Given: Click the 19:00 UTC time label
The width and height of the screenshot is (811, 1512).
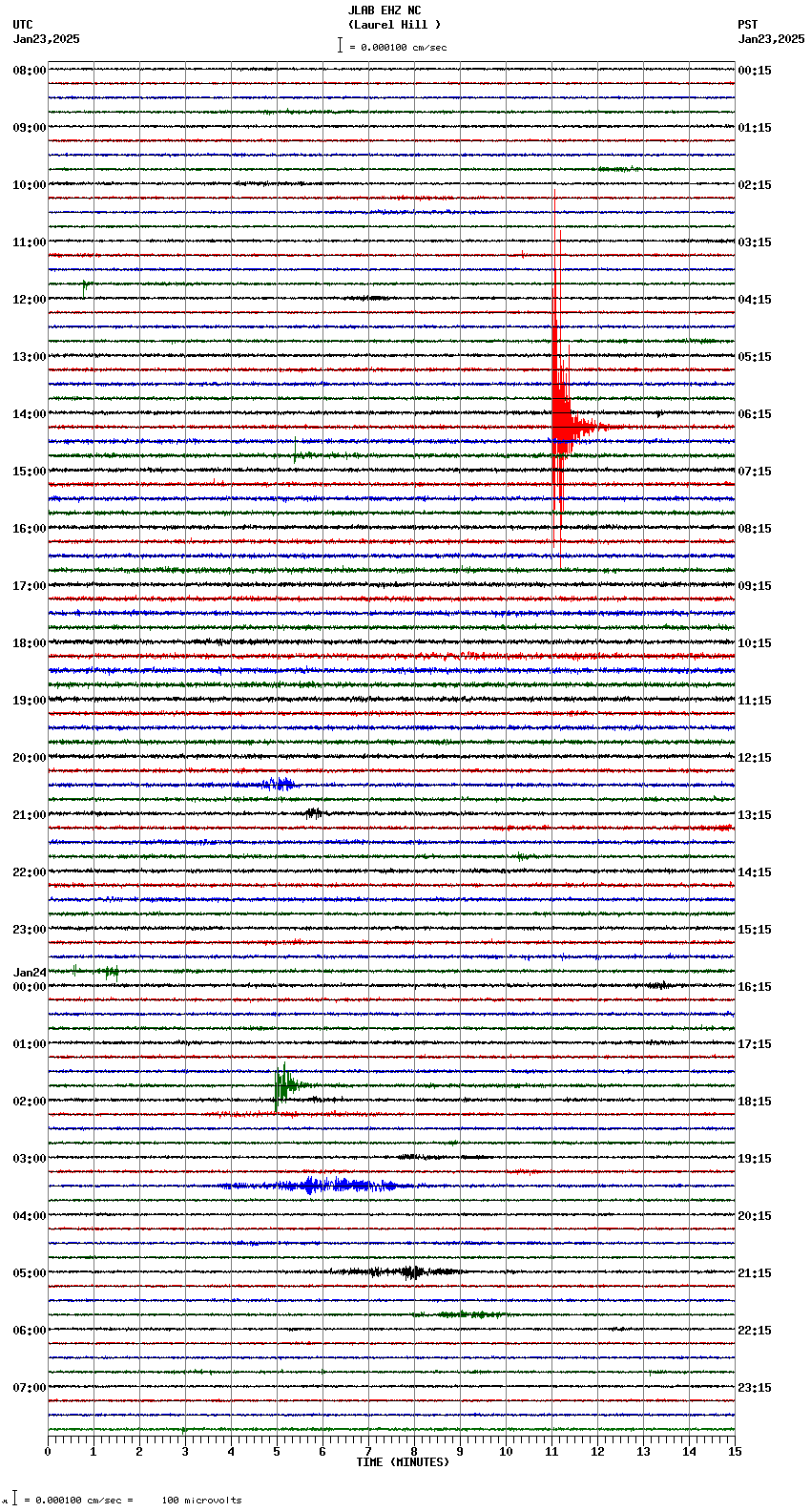Looking at the screenshot, I should coord(30,701).
